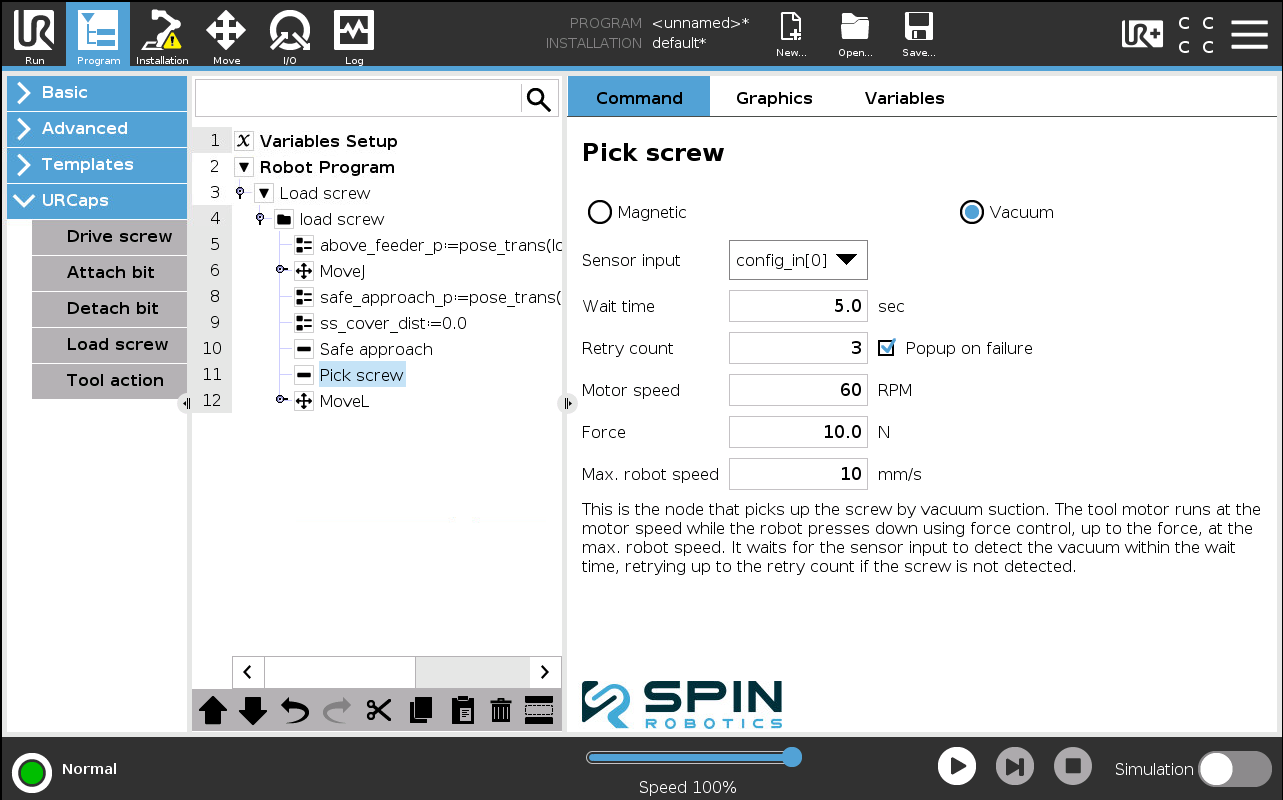Image resolution: width=1283 pixels, height=800 pixels.
Task: Toggle the Simulation switch
Action: point(1235,769)
